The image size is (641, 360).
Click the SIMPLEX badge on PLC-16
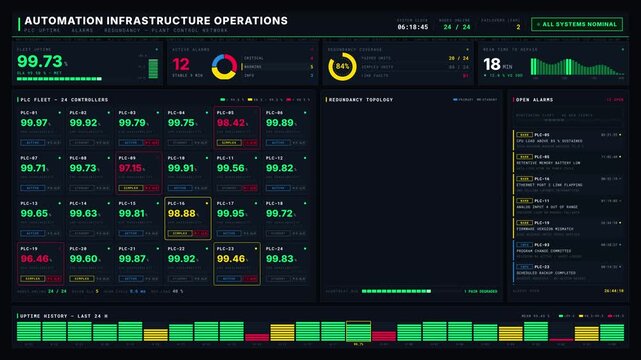coord(180,233)
